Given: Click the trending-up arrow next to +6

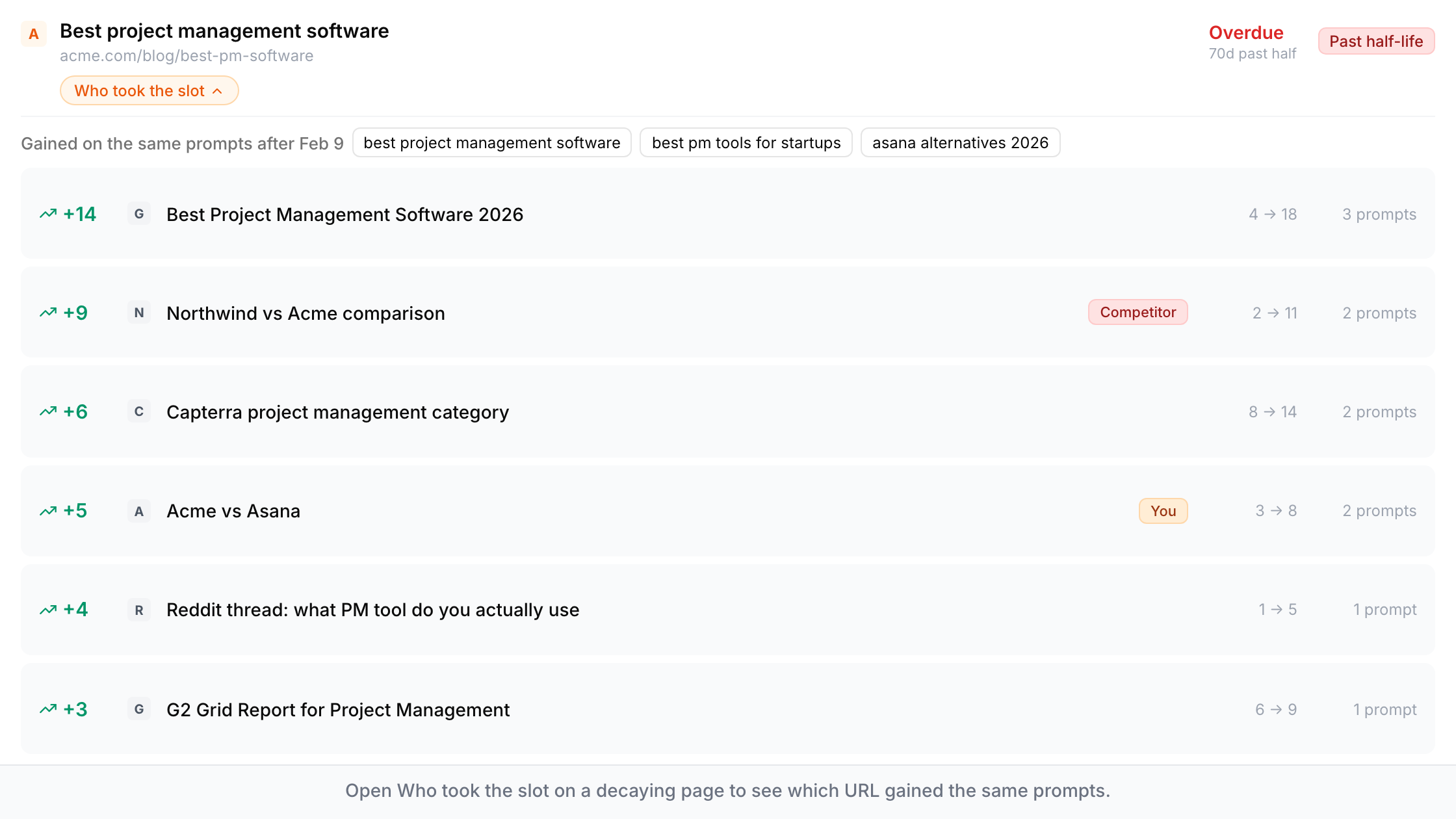Looking at the screenshot, I should click(48, 411).
